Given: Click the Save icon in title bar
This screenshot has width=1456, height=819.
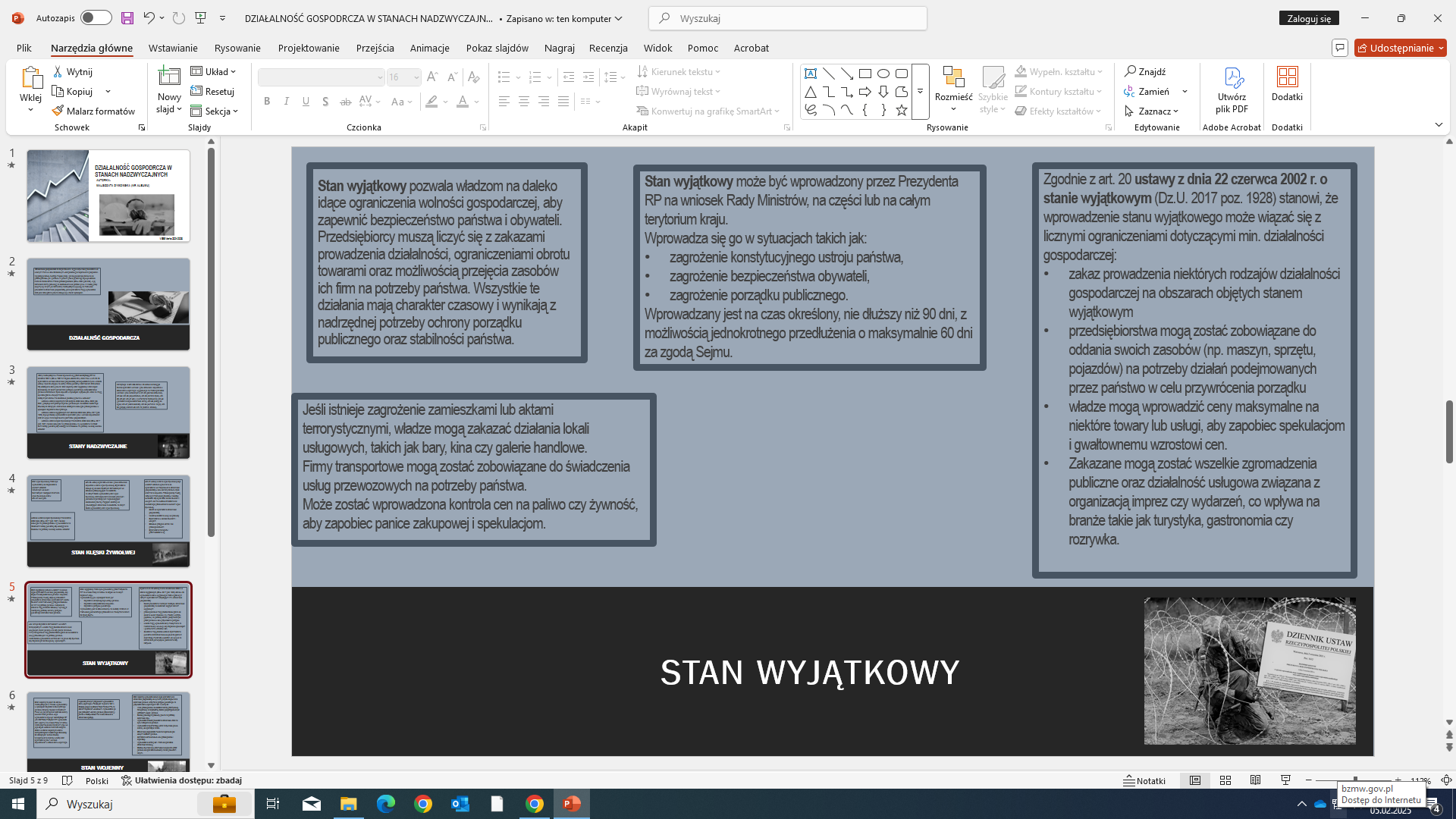Looking at the screenshot, I should [127, 18].
